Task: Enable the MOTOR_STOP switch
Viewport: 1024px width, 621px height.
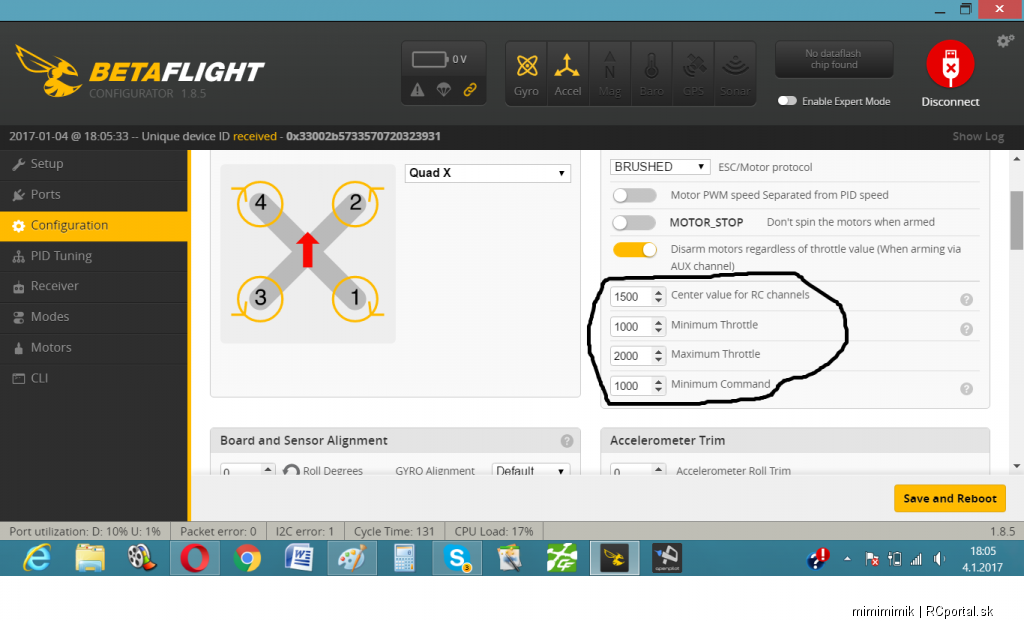Action: [x=634, y=223]
